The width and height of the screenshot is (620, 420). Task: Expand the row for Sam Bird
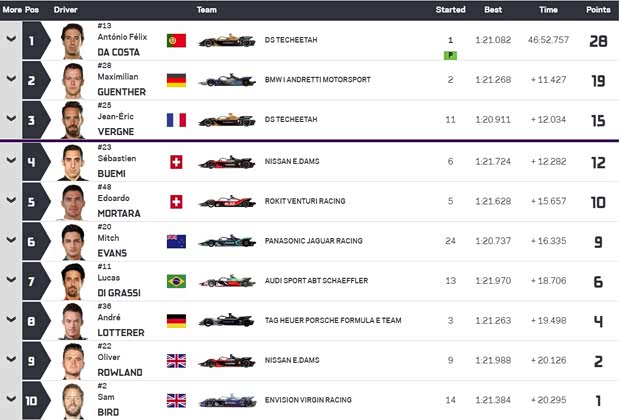pyautogui.click(x=11, y=400)
